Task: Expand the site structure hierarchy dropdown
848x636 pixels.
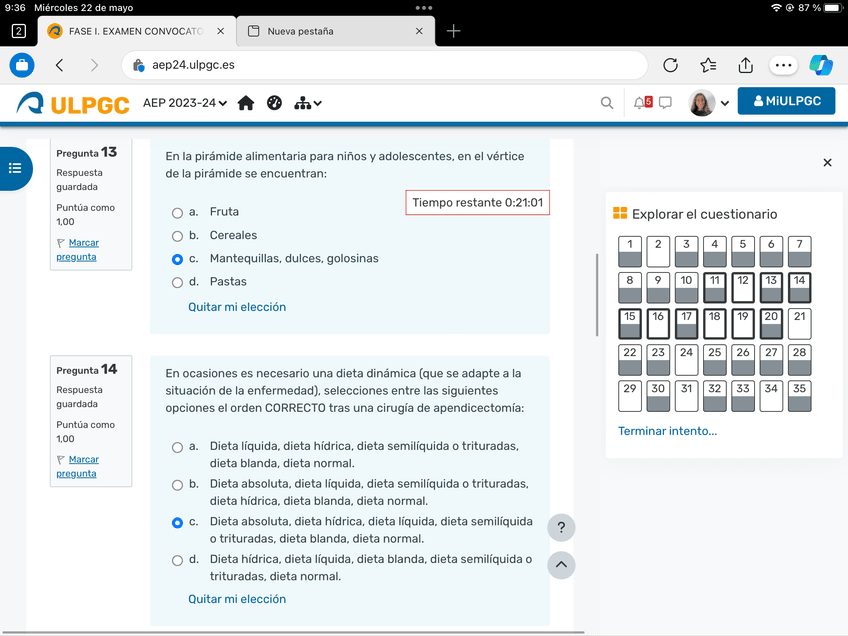Action: point(308,103)
